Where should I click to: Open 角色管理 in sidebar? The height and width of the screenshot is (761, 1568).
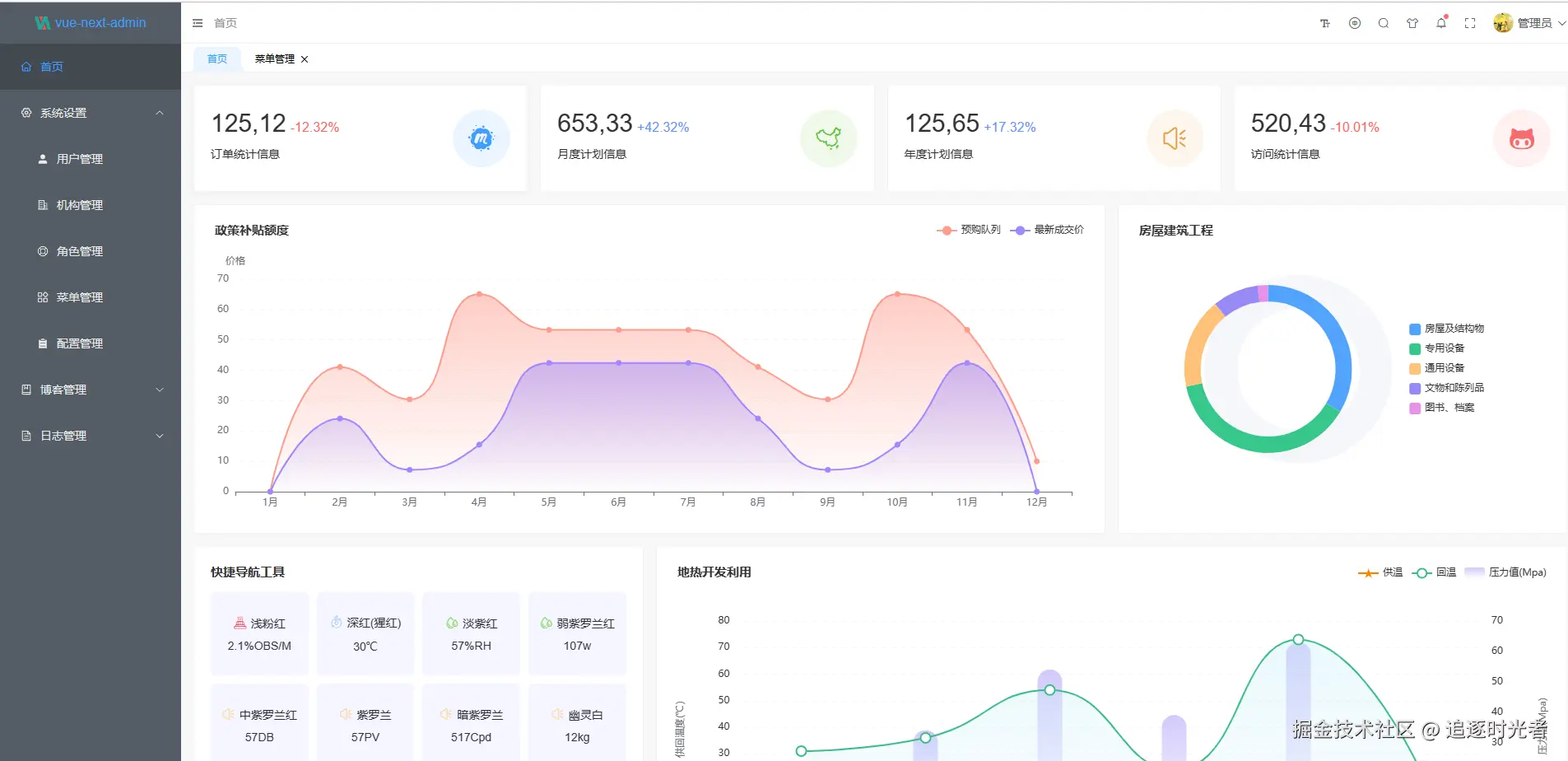pyautogui.click(x=91, y=251)
